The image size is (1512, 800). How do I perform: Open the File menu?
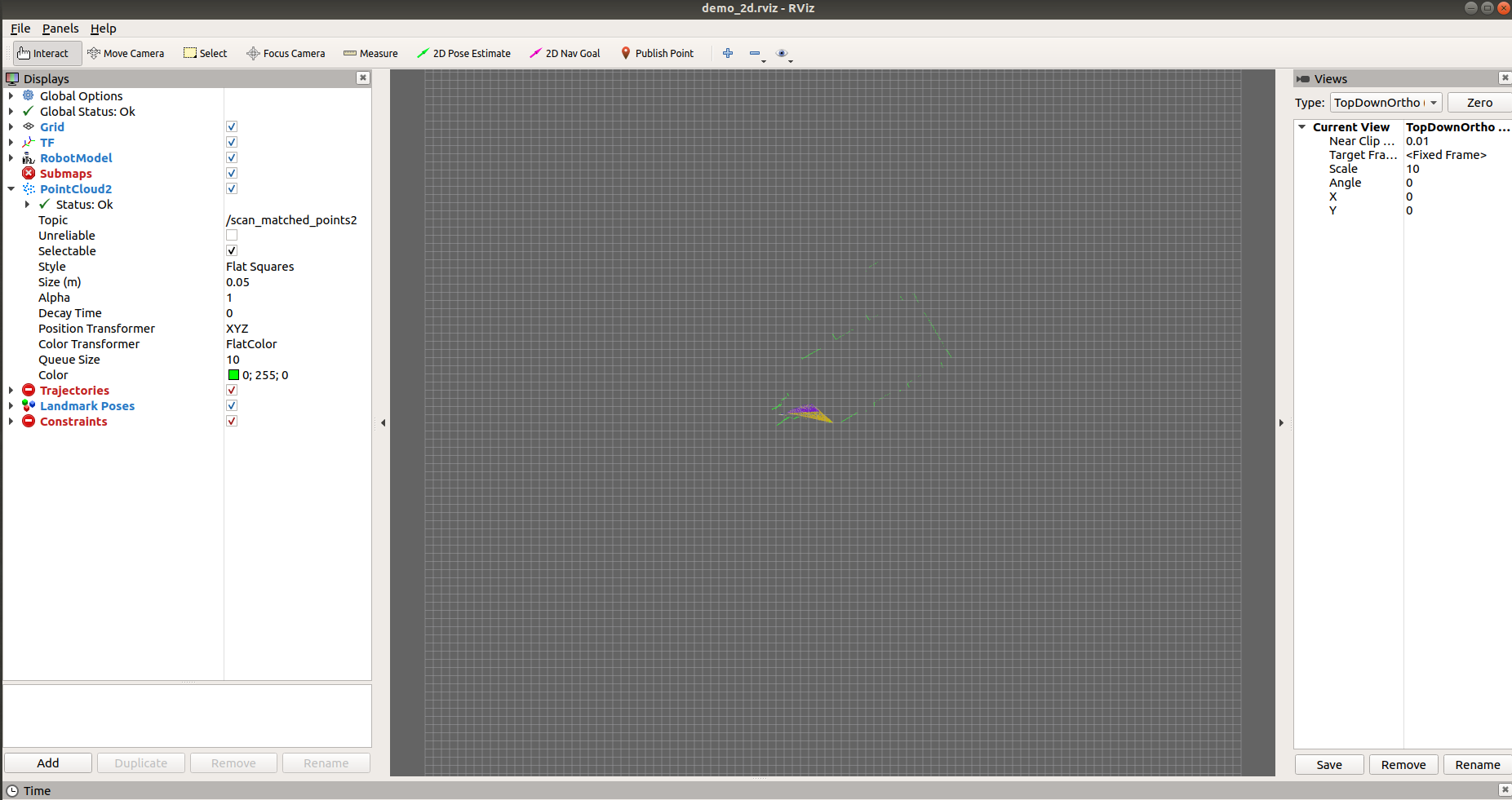(20, 29)
